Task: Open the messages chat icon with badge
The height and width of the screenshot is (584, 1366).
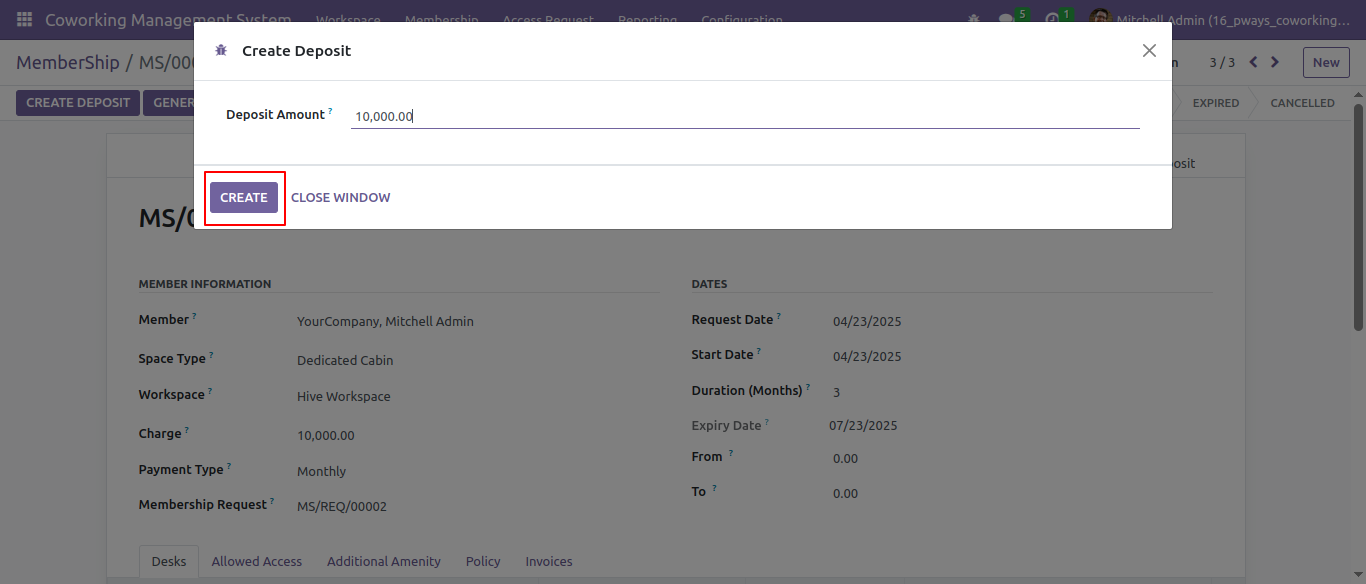Action: click(x=1007, y=19)
